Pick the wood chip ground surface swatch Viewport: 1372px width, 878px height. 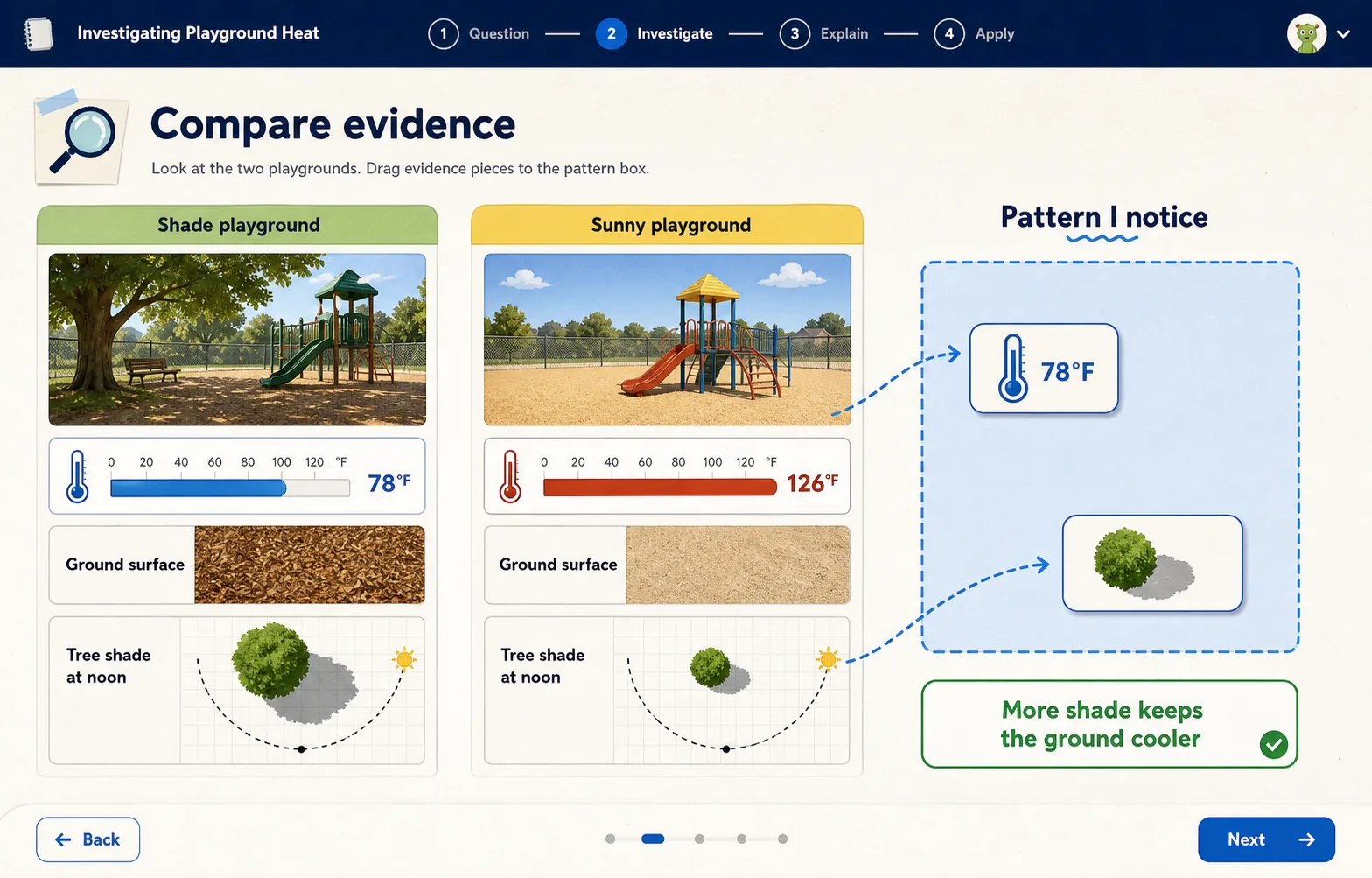click(310, 565)
